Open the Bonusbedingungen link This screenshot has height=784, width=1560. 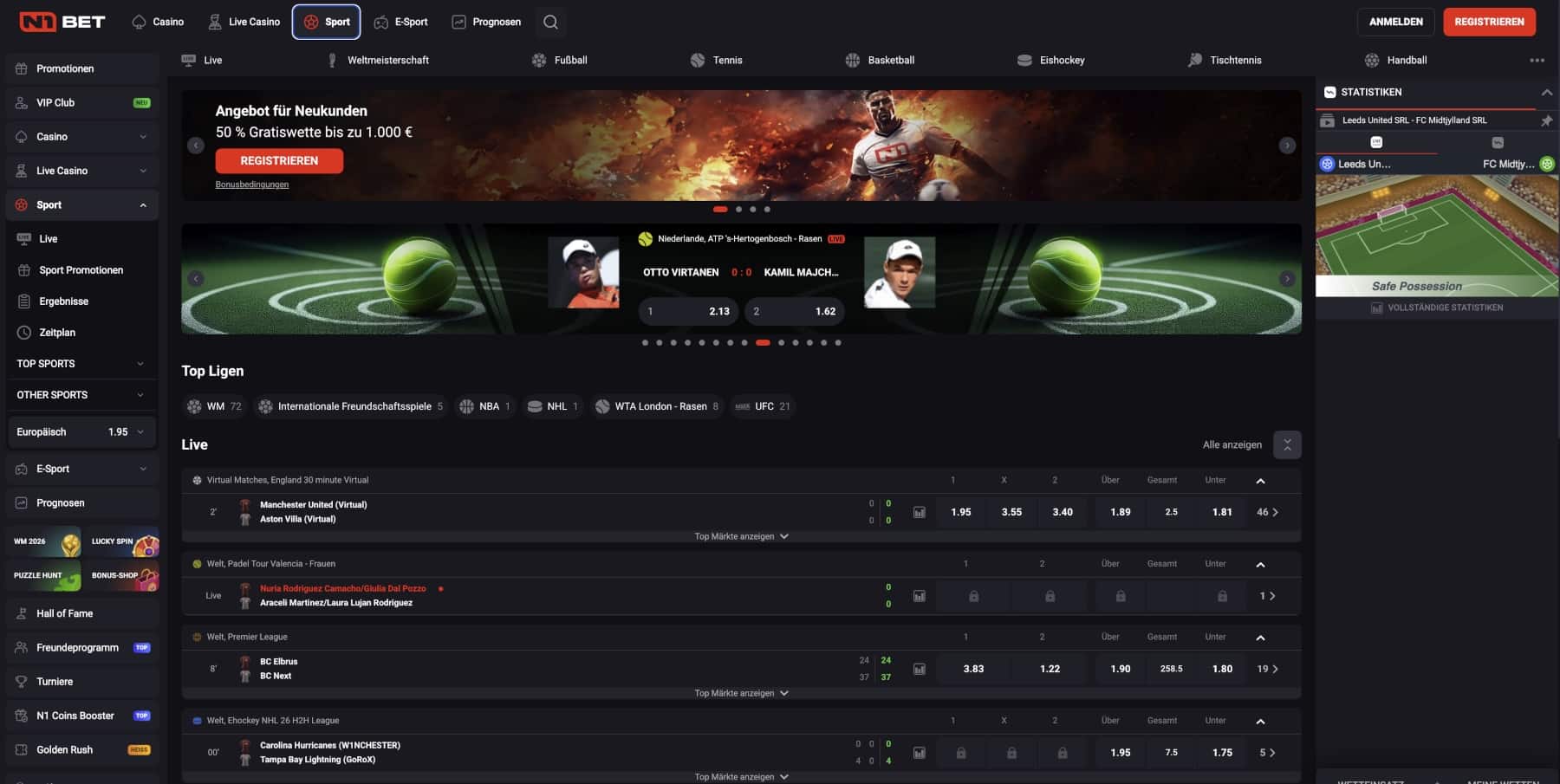click(252, 185)
